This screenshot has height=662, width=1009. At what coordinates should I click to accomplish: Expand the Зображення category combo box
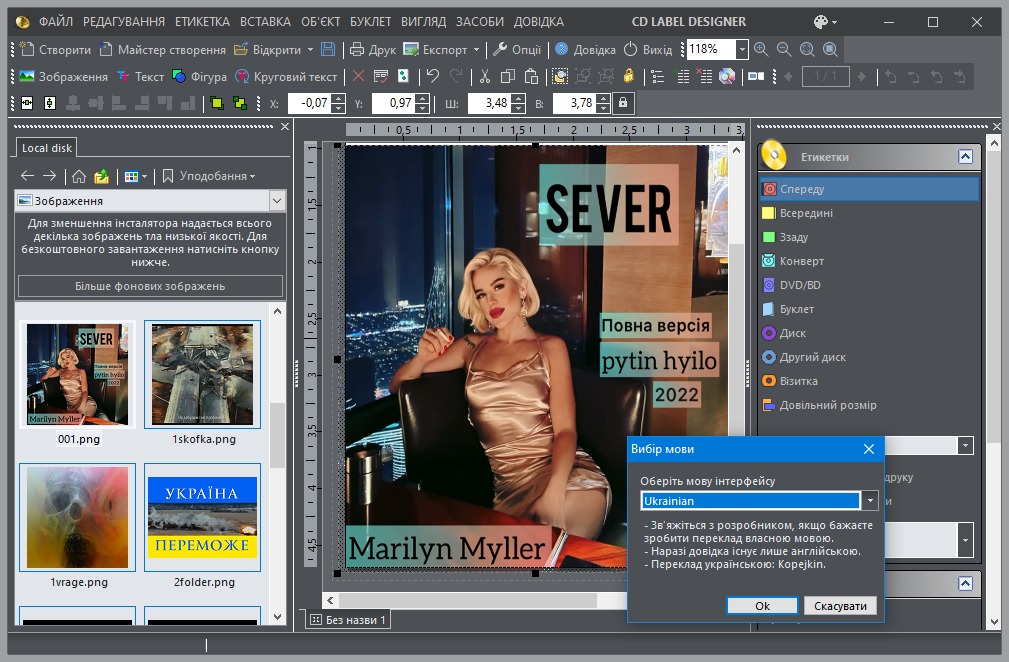(x=277, y=201)
